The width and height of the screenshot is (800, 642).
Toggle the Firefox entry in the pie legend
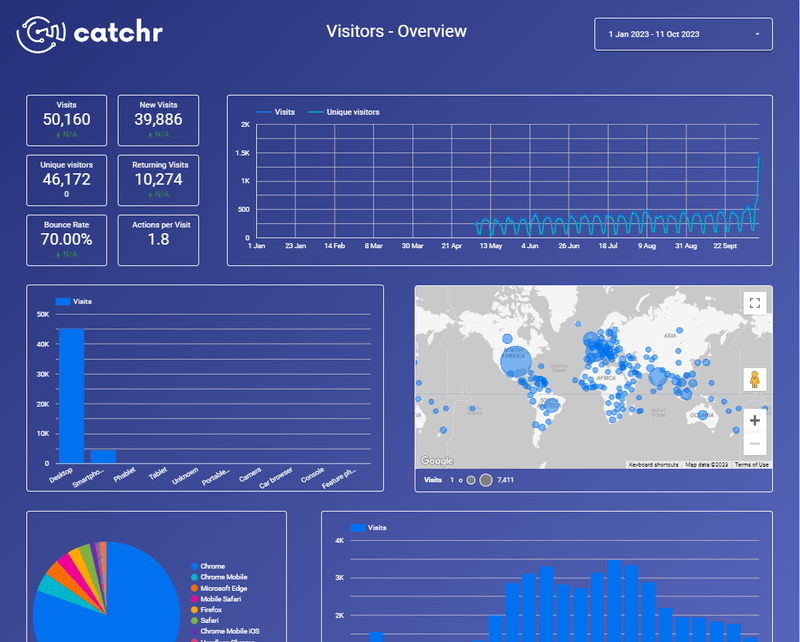tap(207, 610)
